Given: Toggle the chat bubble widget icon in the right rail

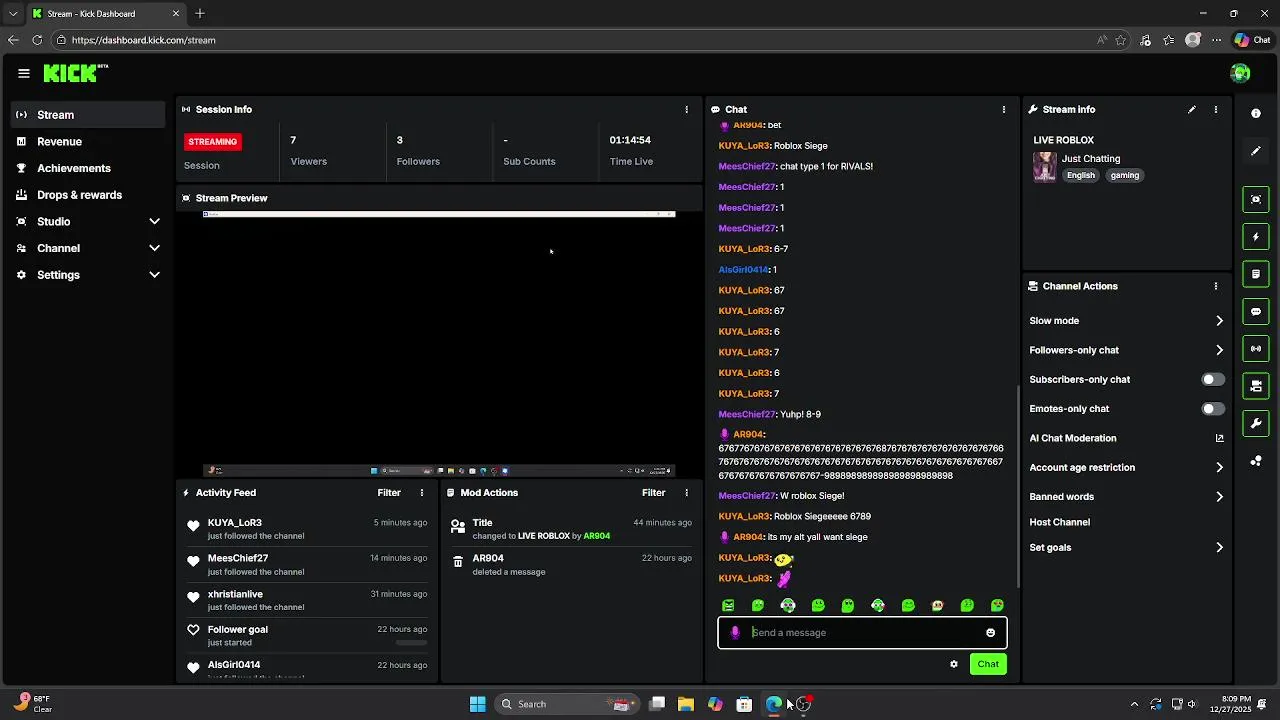Looking at the screenshot, I should click(x=1256, y=312).
